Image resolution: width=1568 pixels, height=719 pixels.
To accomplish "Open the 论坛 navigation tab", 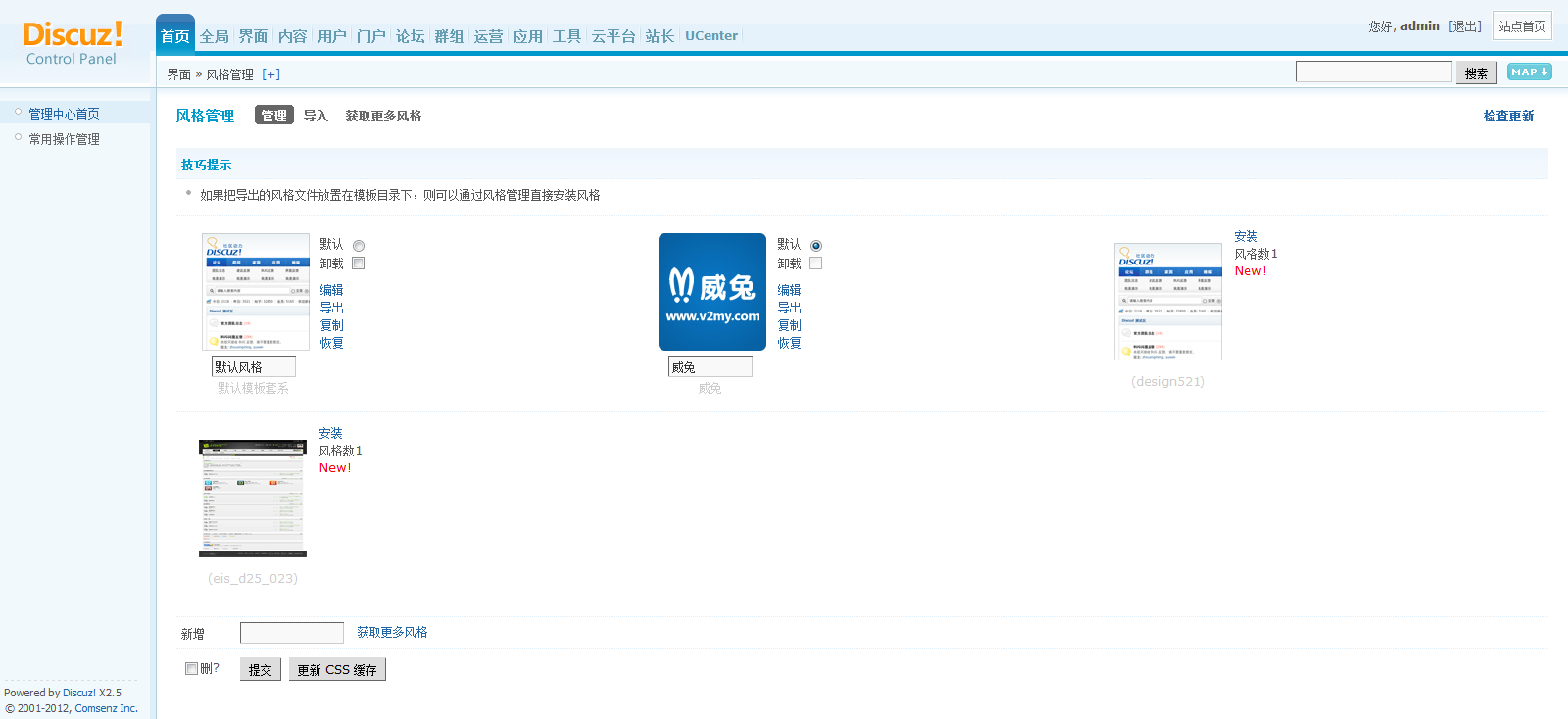I will [411, 36].
